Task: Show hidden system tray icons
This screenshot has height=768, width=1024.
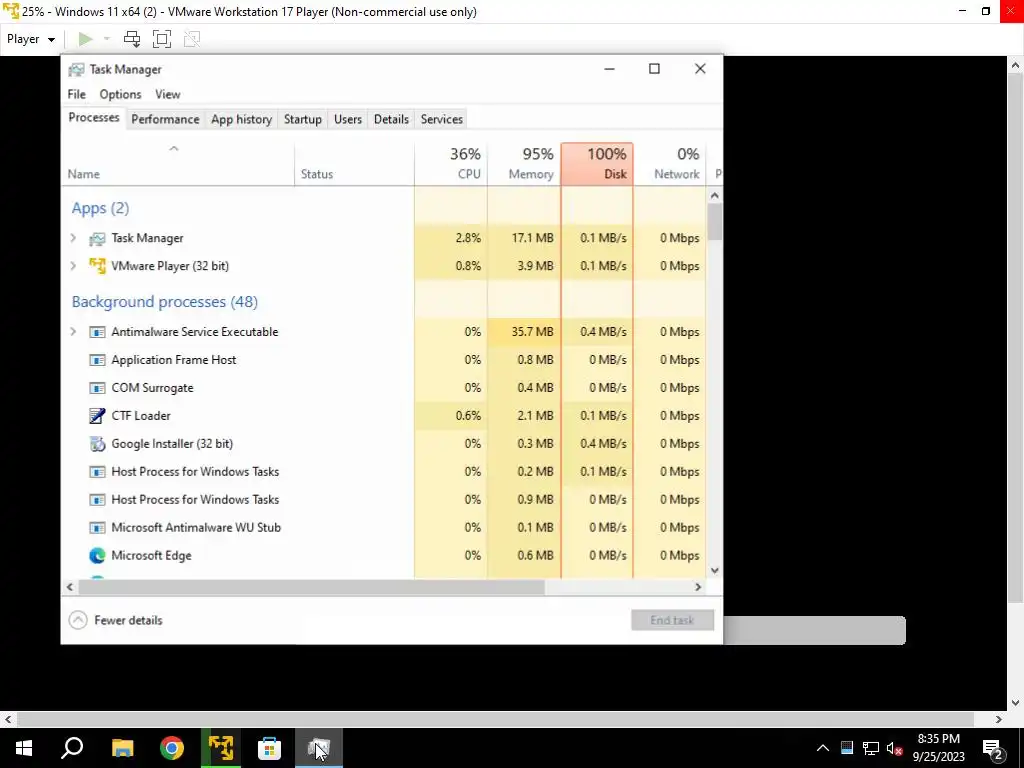Action: [x=823, y=748]
